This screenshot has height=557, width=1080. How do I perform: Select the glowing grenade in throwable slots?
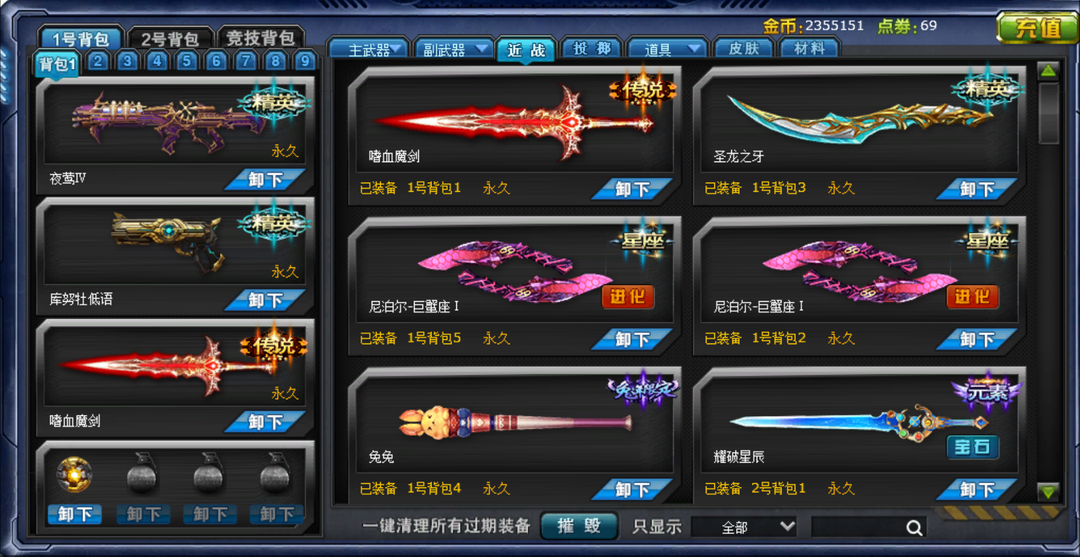coord(74,473)
